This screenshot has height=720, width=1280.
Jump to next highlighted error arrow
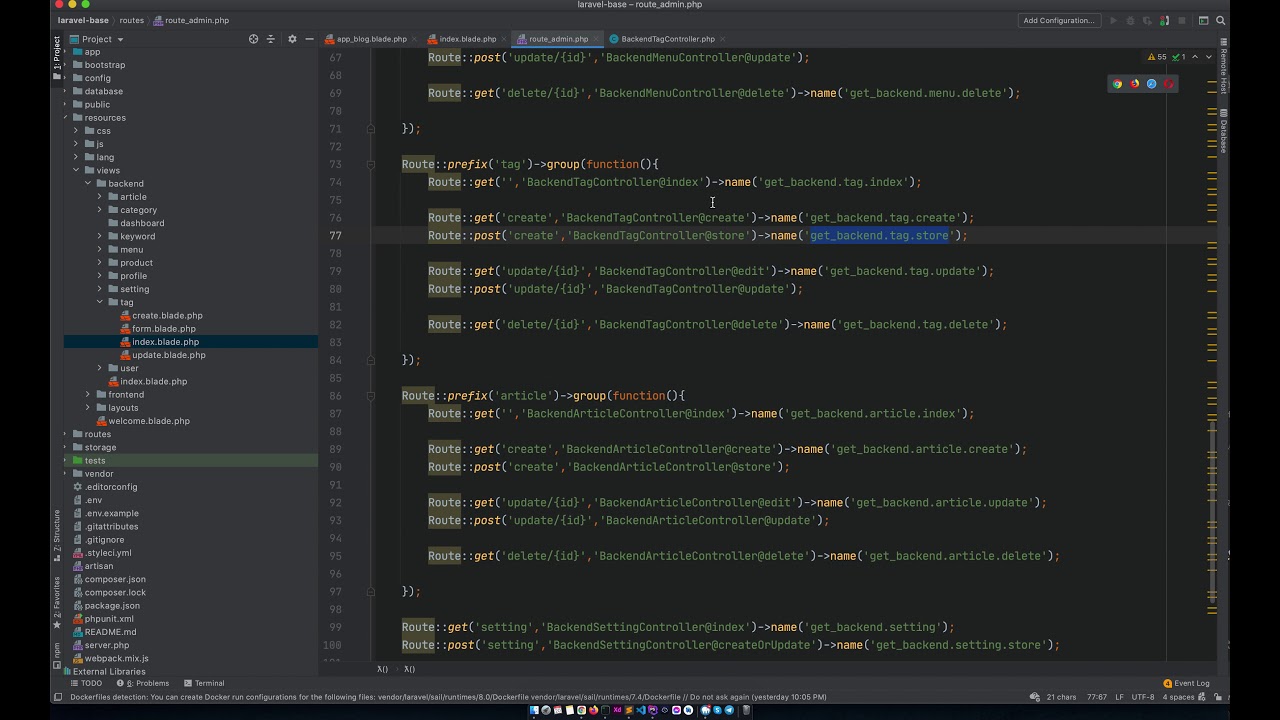tap(1208, 57)
